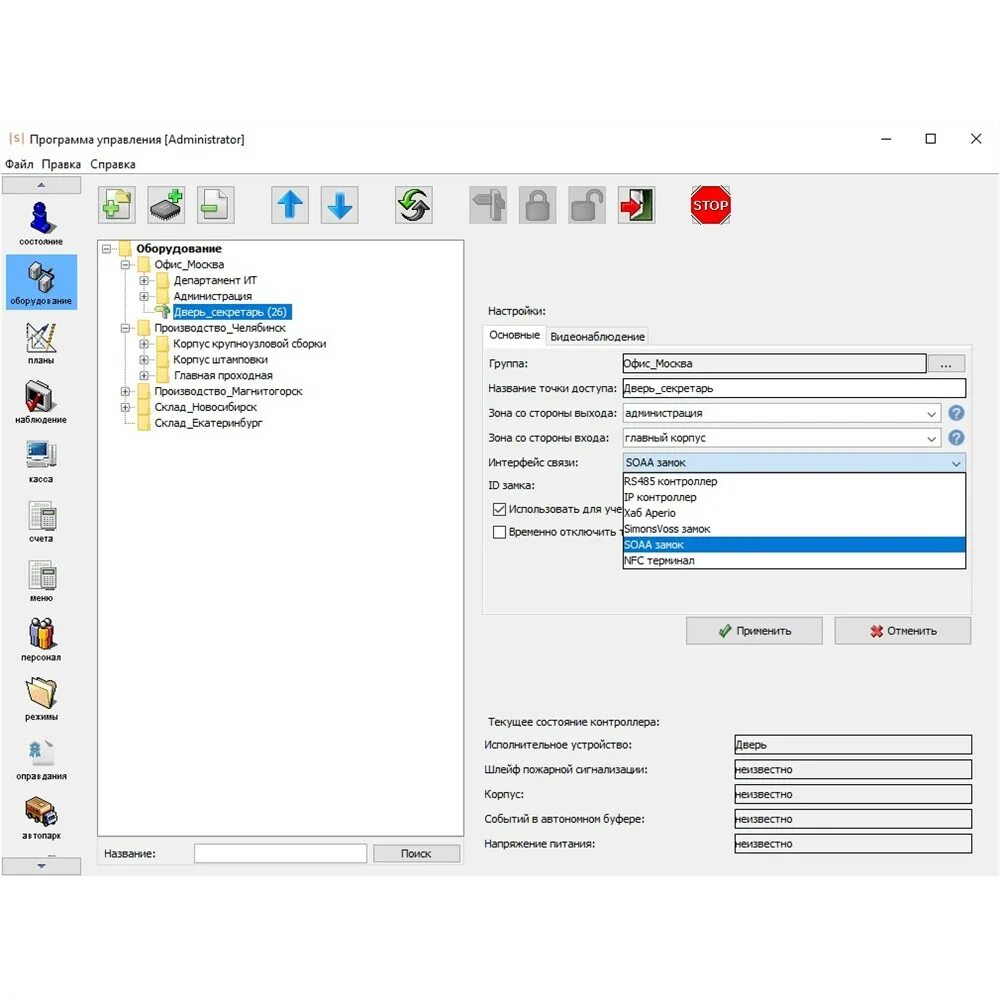The height and width of the screenshot is (1000, 1000).
Task: Select Главная проходная tree item
Action: click(x=223, y=376)
